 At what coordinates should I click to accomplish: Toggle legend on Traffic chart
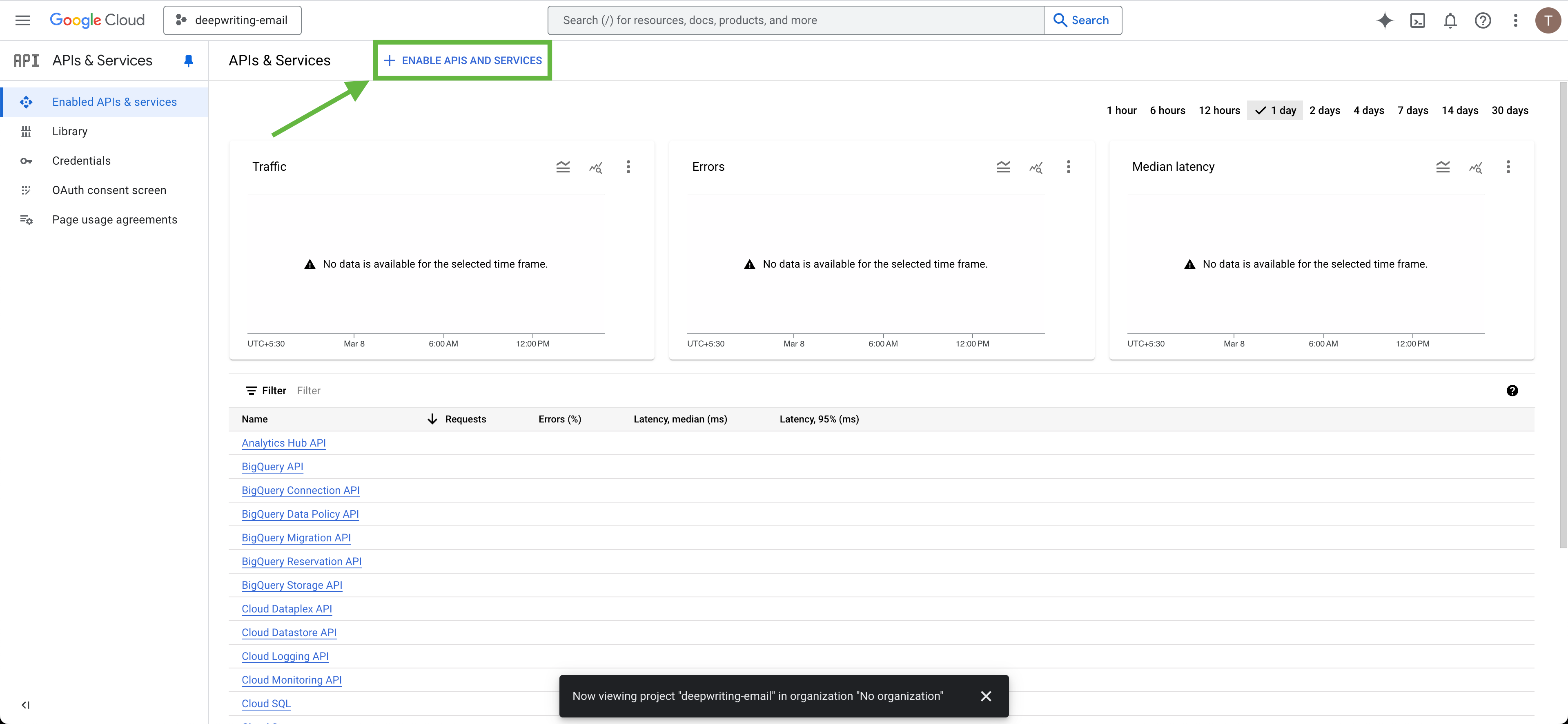[562, 167]
